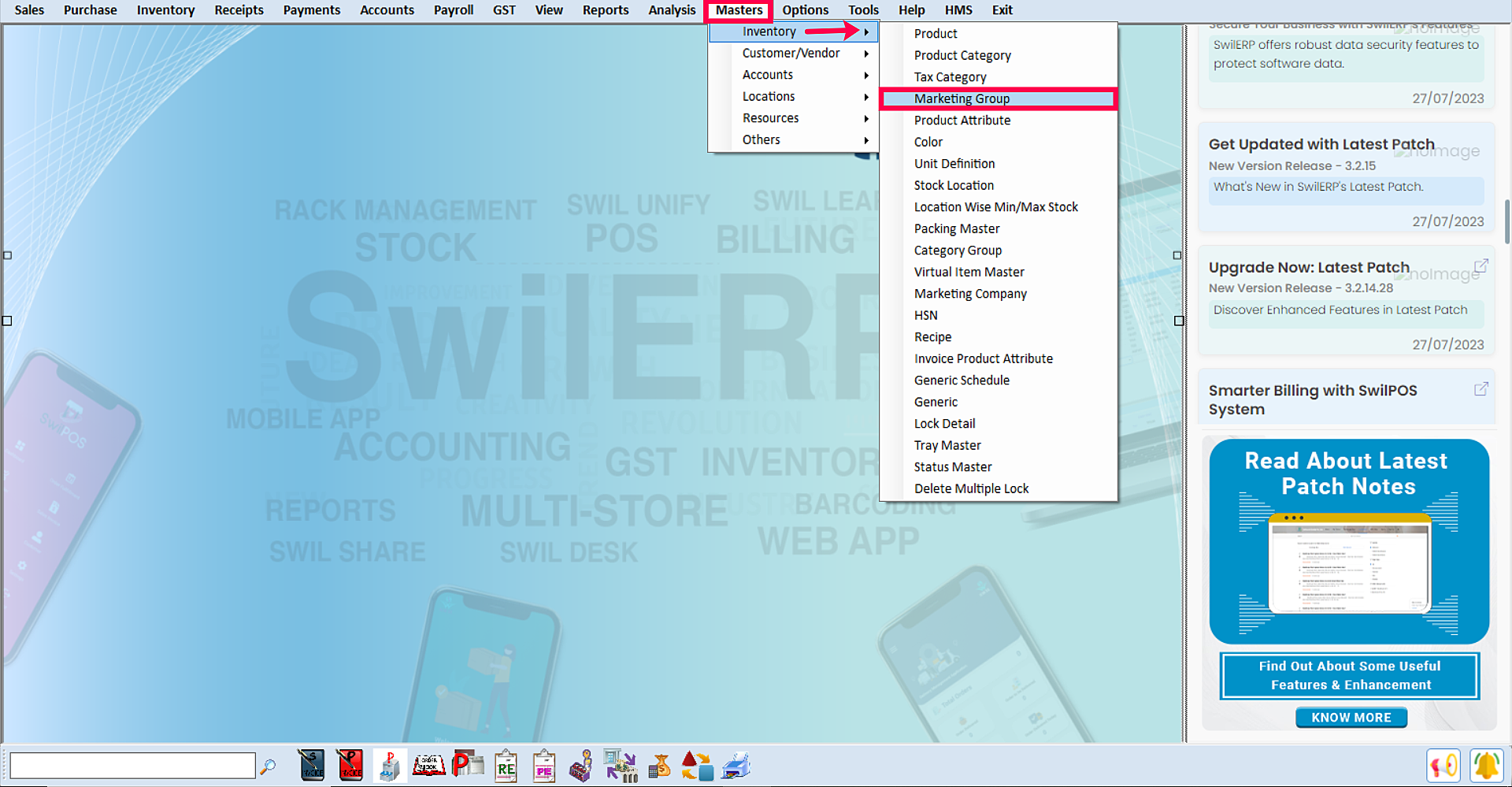Select Product Attribute entry
The image size is (1512, 787).
tap(998, 121)
